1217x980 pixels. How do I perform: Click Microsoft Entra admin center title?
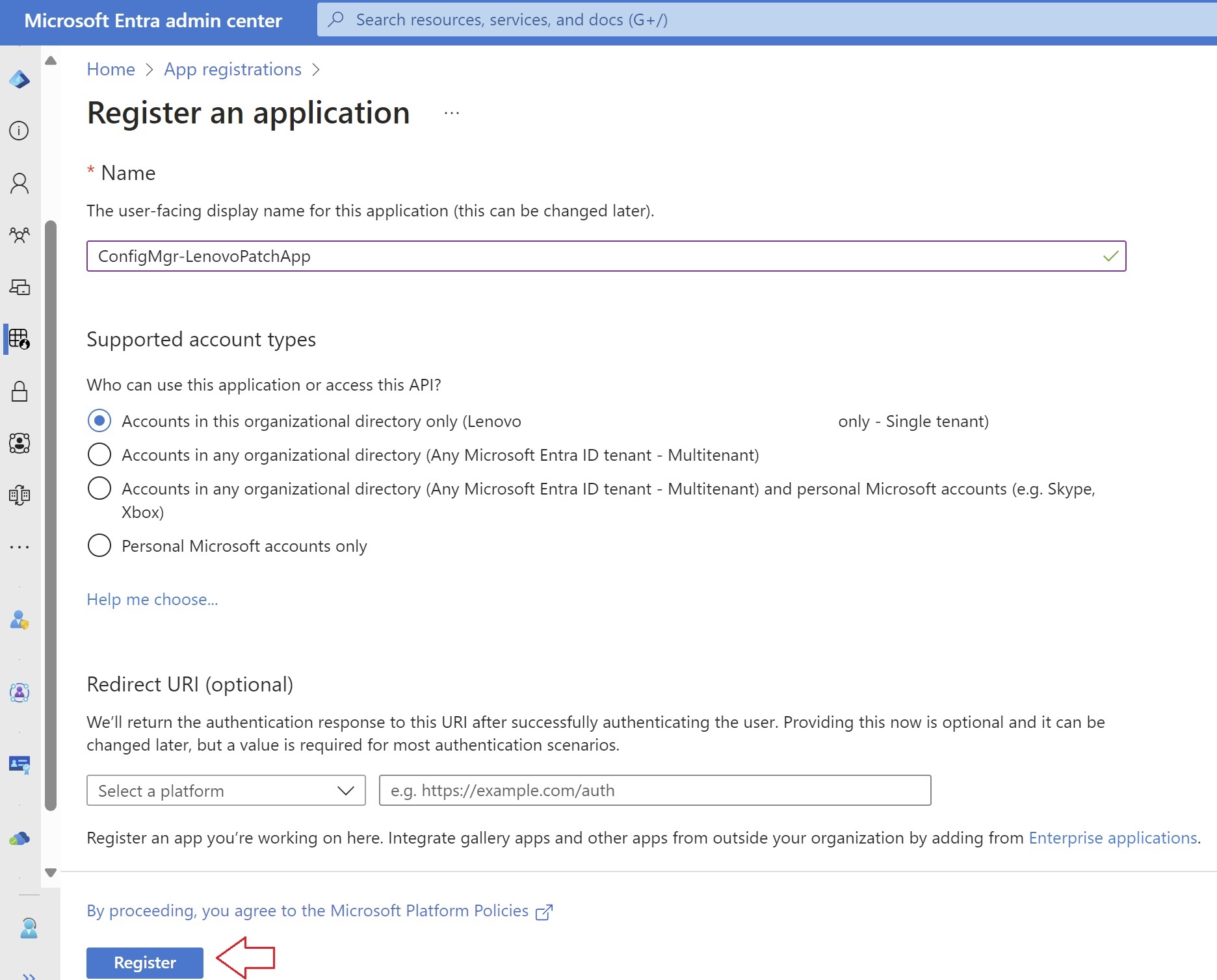click(x=153, y=21)
